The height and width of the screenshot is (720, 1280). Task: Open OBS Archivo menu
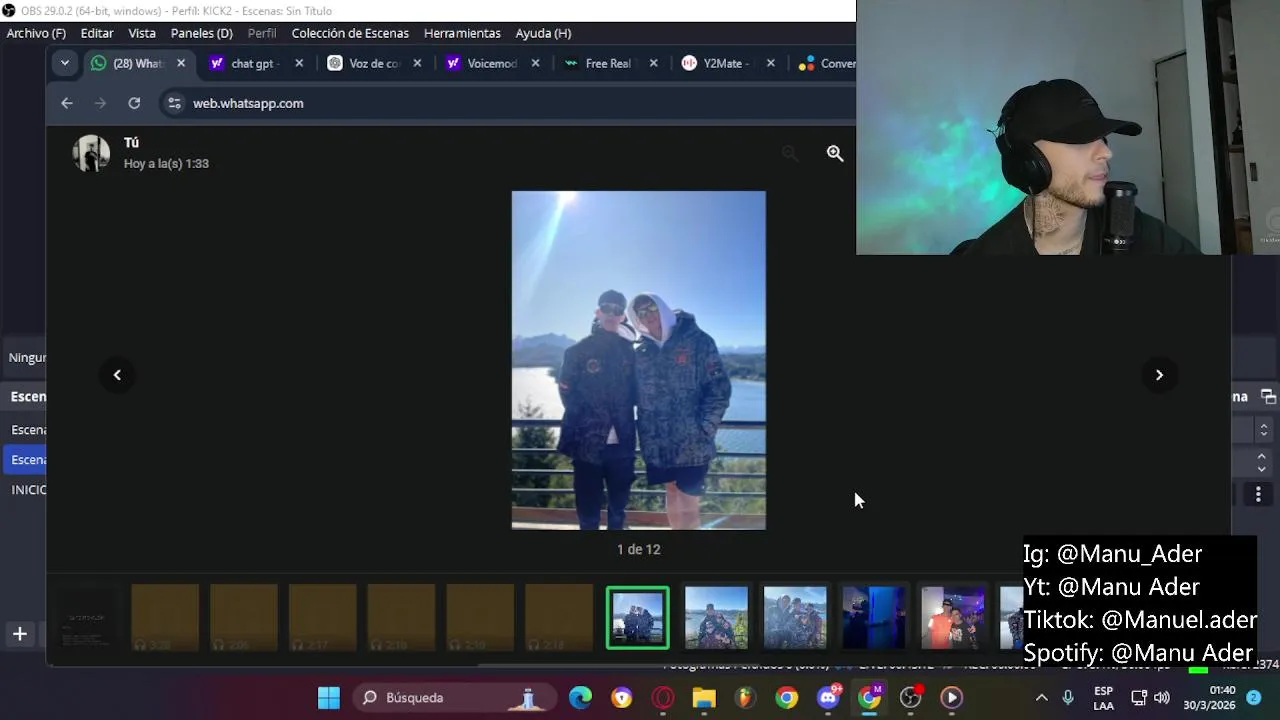(x=36, y=33)
